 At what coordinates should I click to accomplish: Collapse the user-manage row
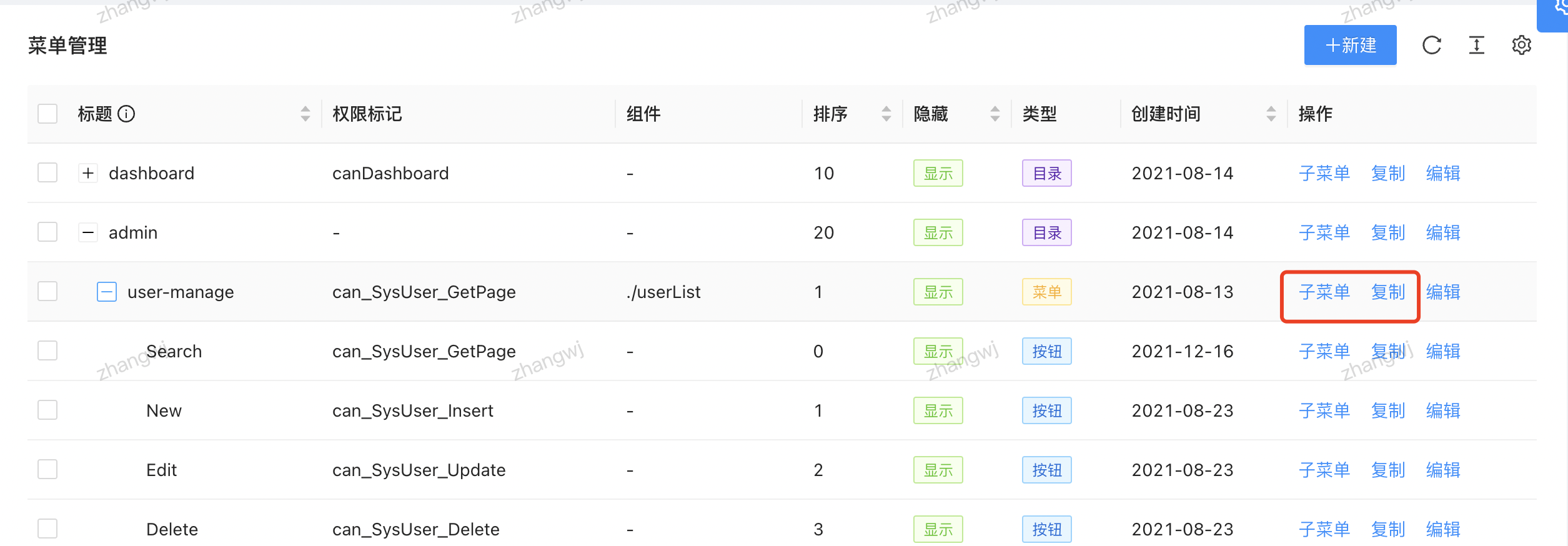click(x=107, y=292)
